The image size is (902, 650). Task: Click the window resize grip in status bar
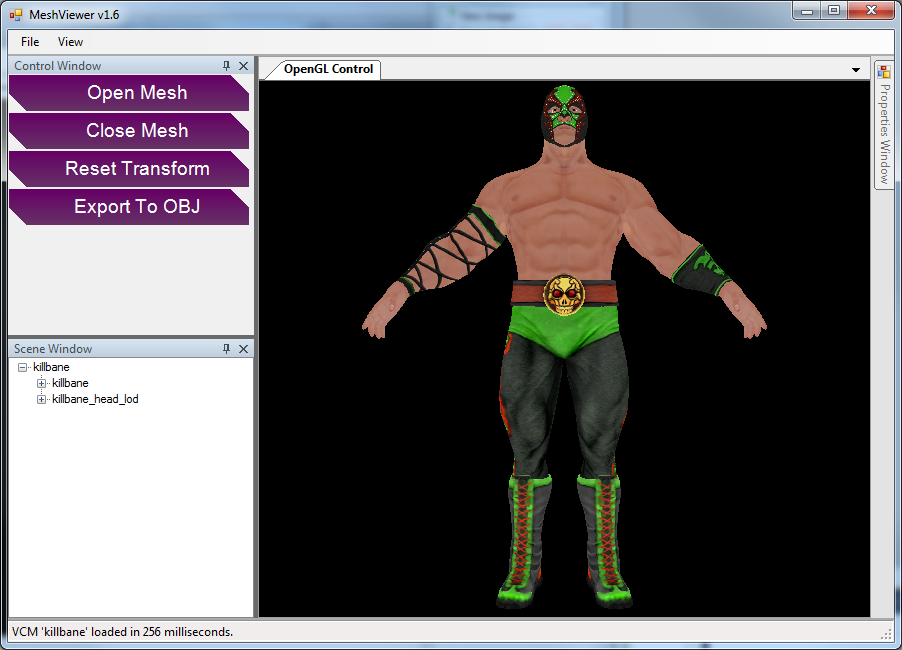click(886, 634)
